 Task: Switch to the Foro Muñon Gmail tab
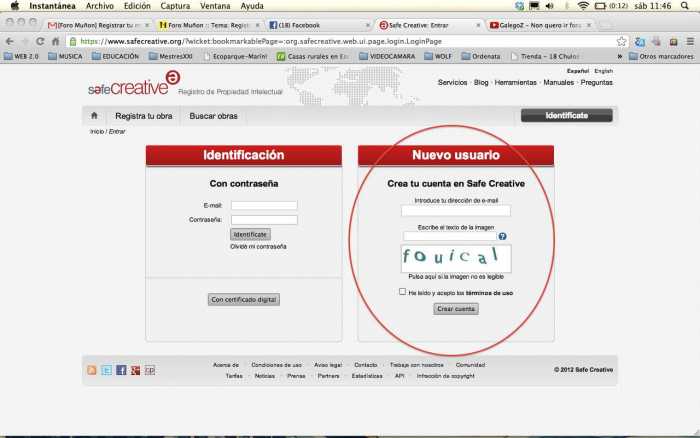pos(98,25)
